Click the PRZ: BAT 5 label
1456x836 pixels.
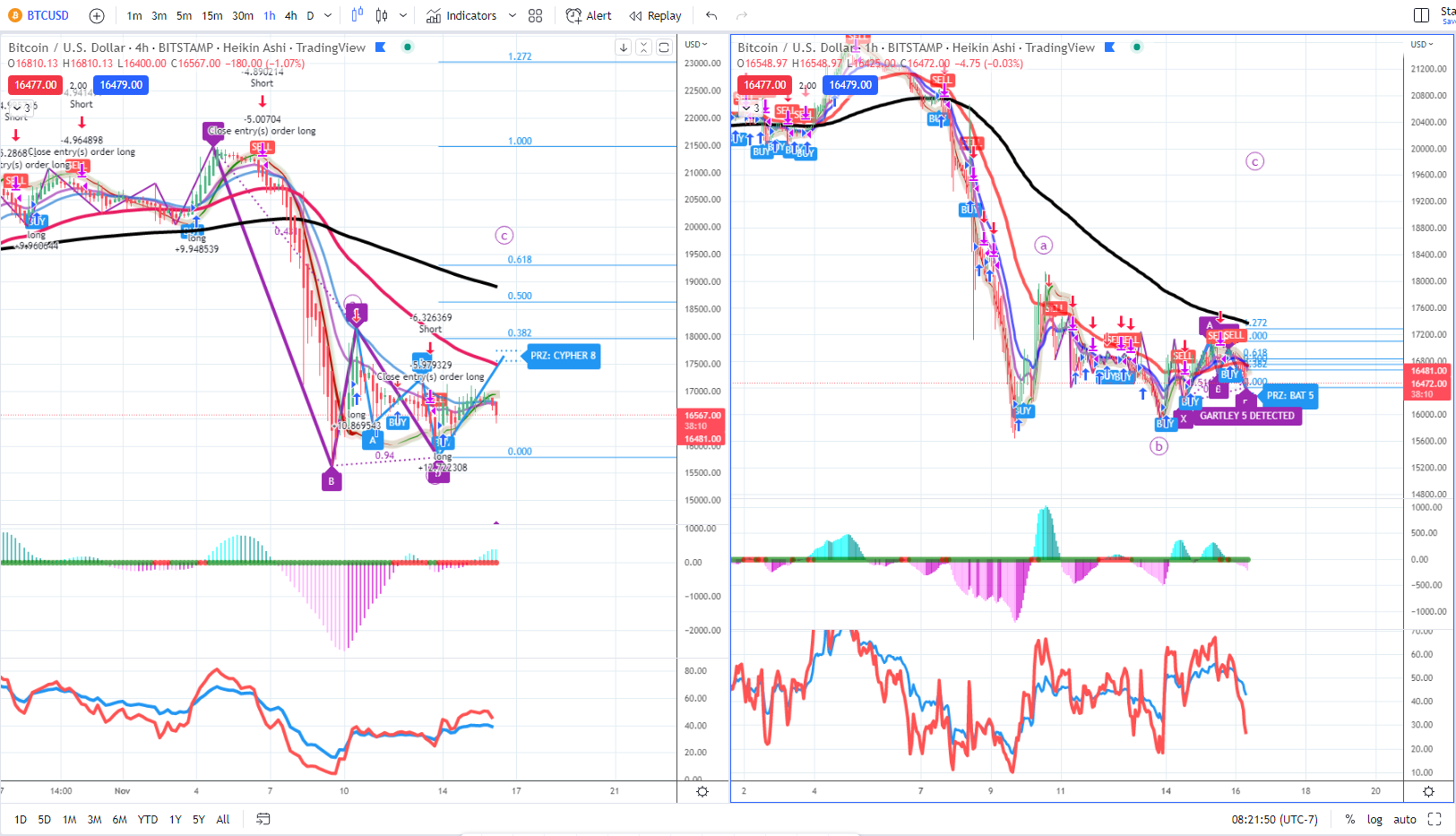1289,395
